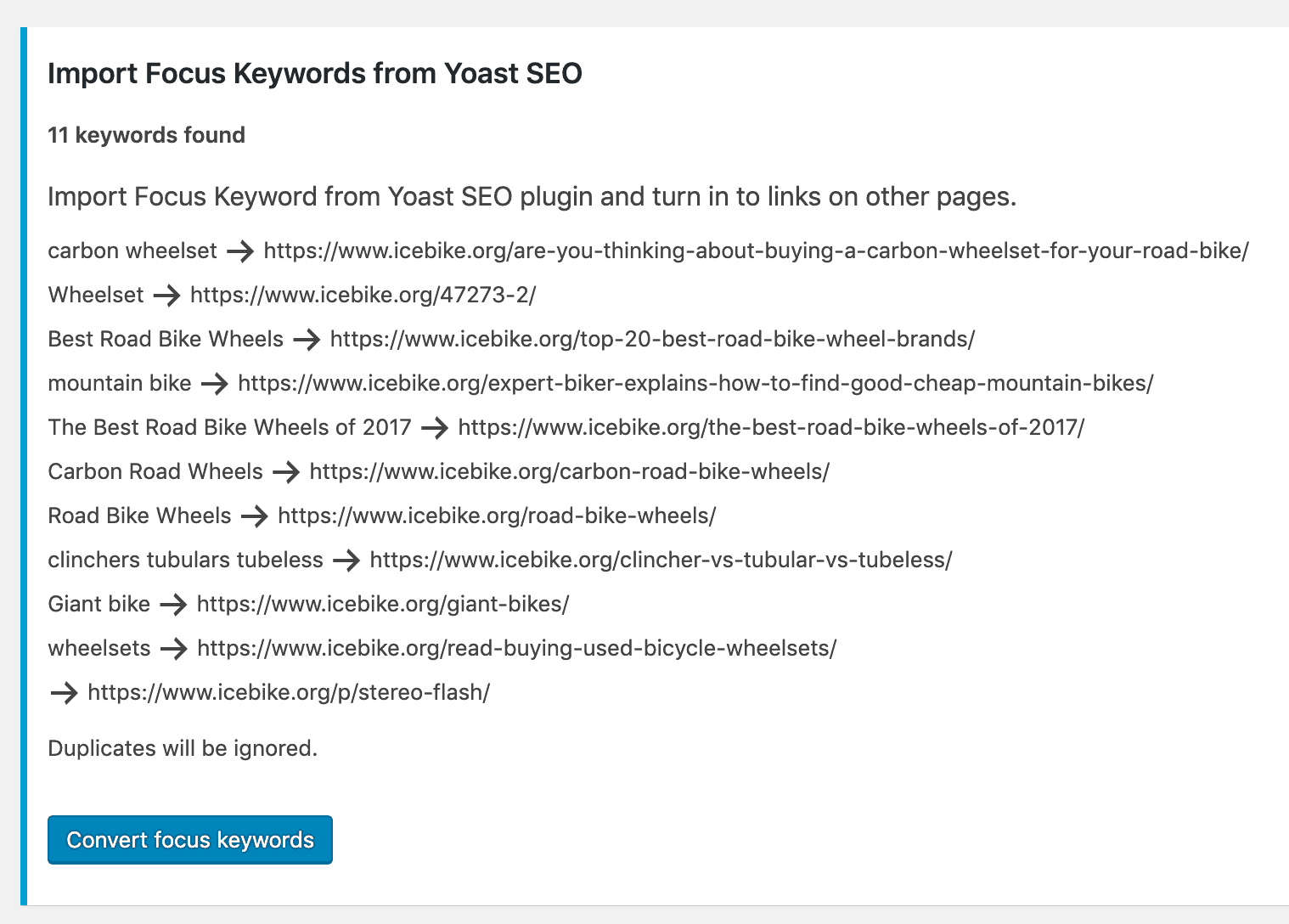The image size is (1289, 924).
Task: Click the arrow icon before the stereo-flash URL
Action: point(65,693)
